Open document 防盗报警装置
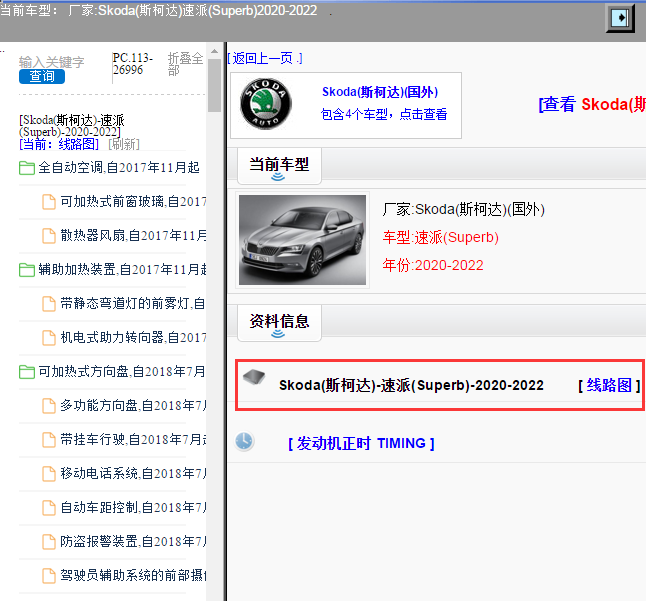This screenshot has width=646, height=601. coord(133,542)
